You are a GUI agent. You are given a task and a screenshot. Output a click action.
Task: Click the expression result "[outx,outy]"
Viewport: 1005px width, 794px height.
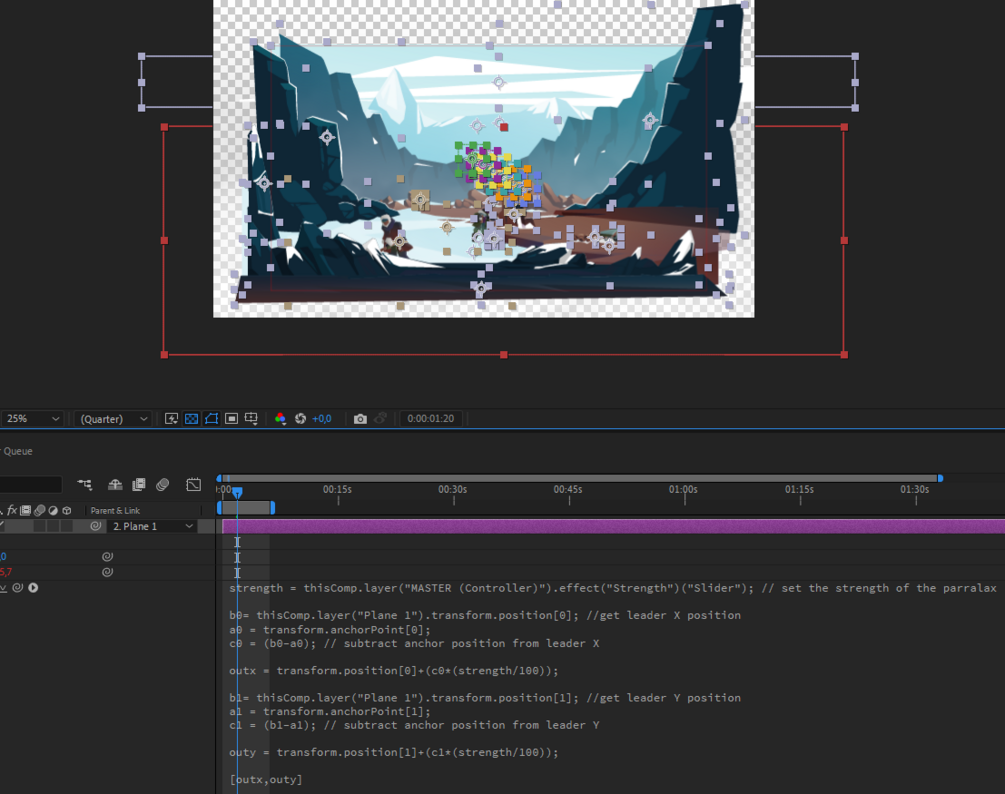[265, 780]
